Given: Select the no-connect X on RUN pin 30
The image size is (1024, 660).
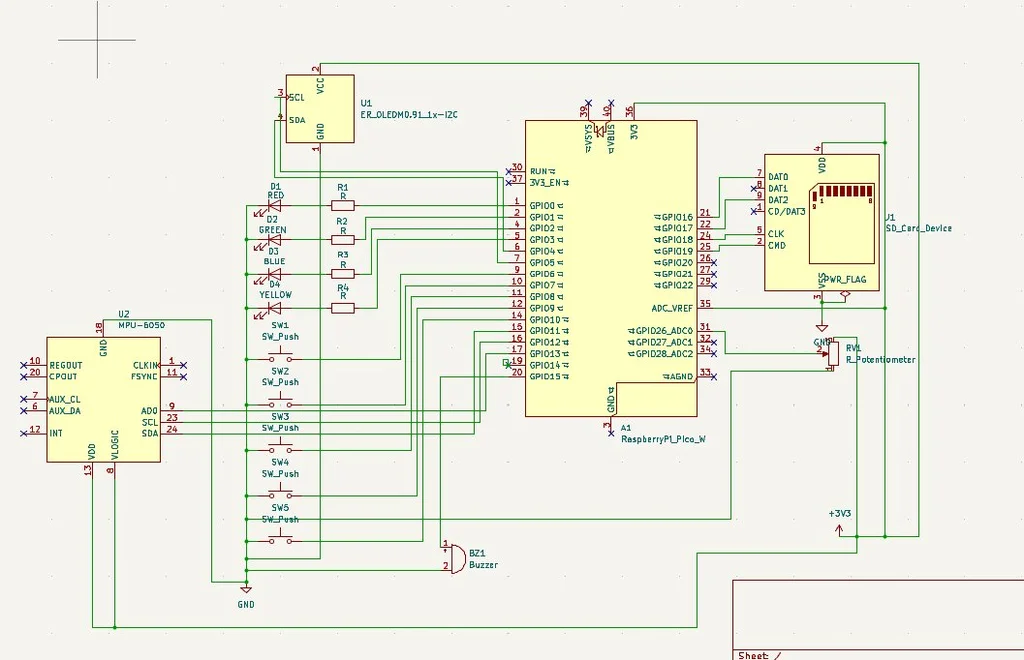Looking at the screenshot, I should coord(509,172).
